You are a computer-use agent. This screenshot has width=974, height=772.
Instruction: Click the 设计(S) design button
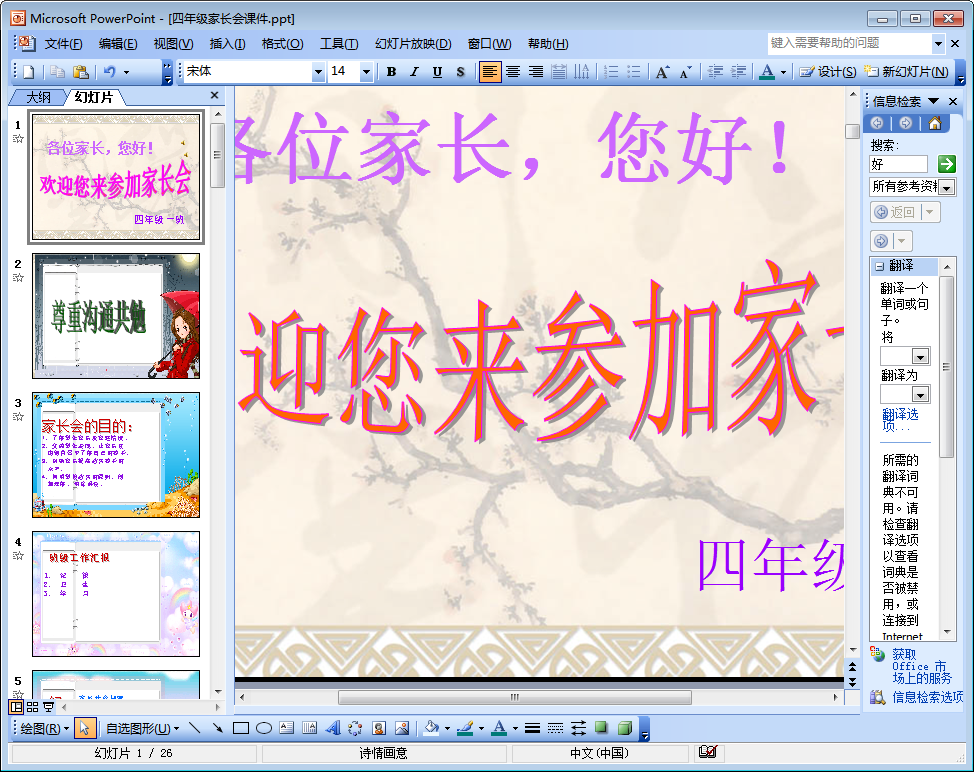(x=827, y=72)
